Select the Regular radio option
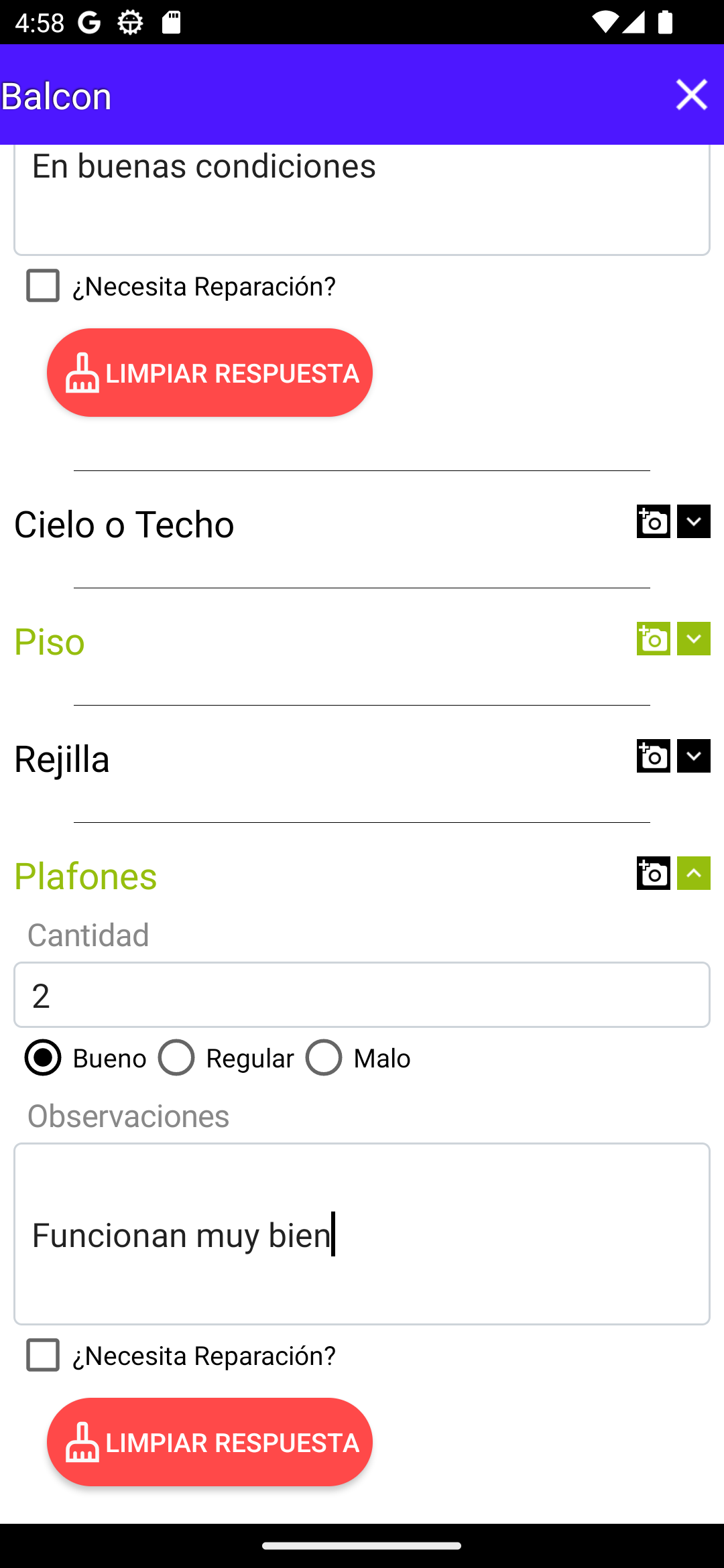Screen dimensions: 724x1568 click(x=176, y=1058)
